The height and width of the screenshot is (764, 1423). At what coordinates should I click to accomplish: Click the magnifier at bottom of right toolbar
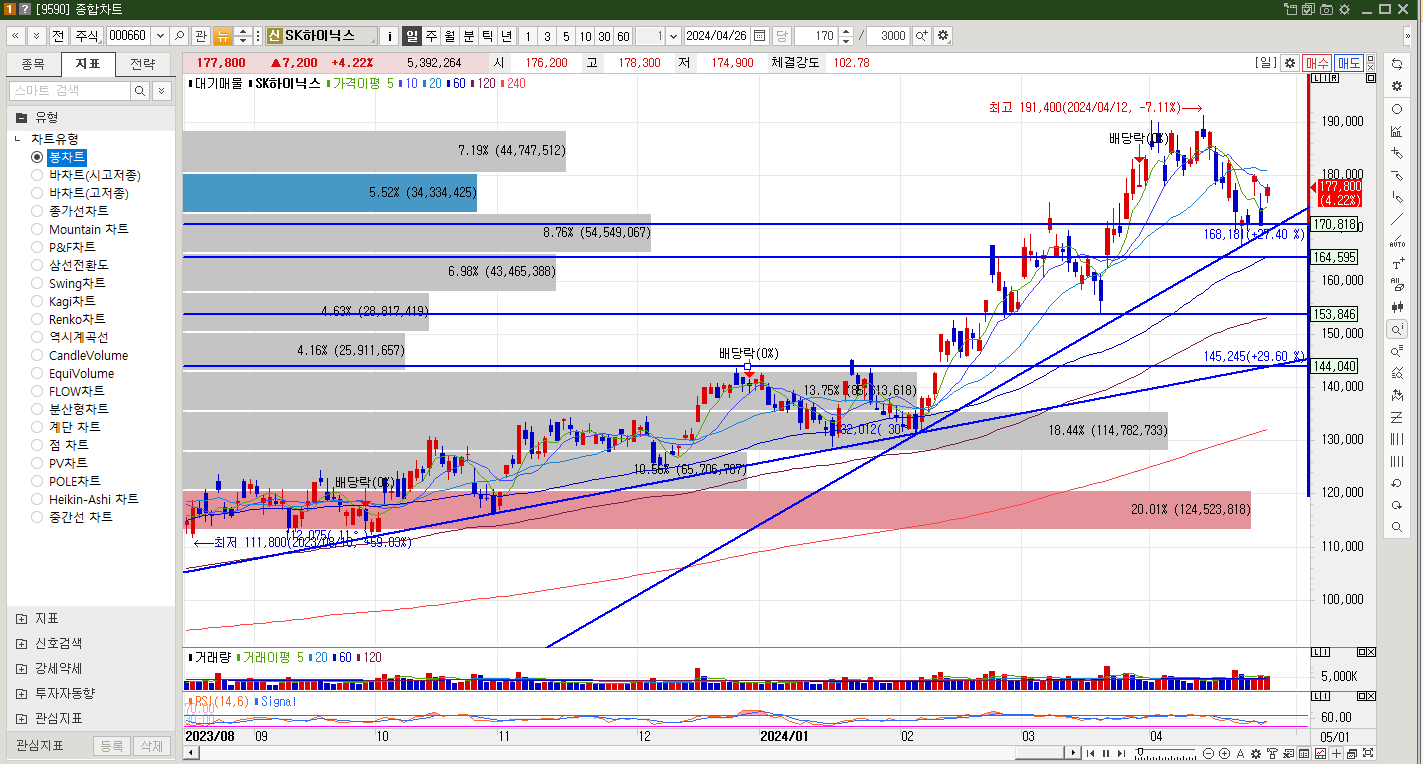[x=1397, y=527]
